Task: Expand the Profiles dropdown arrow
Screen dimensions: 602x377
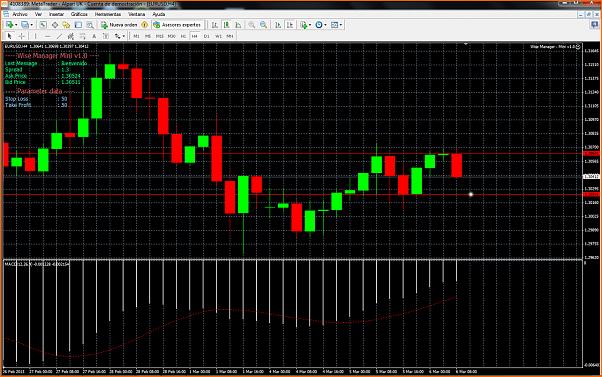Action: [x=31, y=25]
